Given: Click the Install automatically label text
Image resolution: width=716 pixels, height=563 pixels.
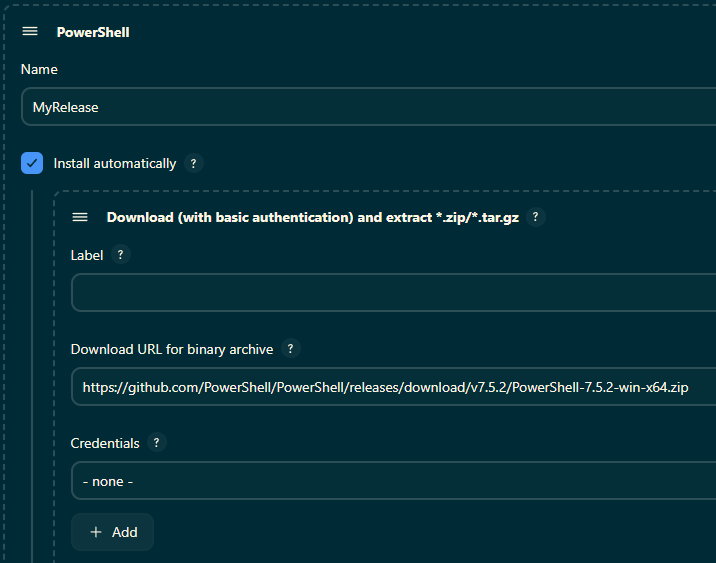Looking at the screenshot, I should (x=114, y=163).
